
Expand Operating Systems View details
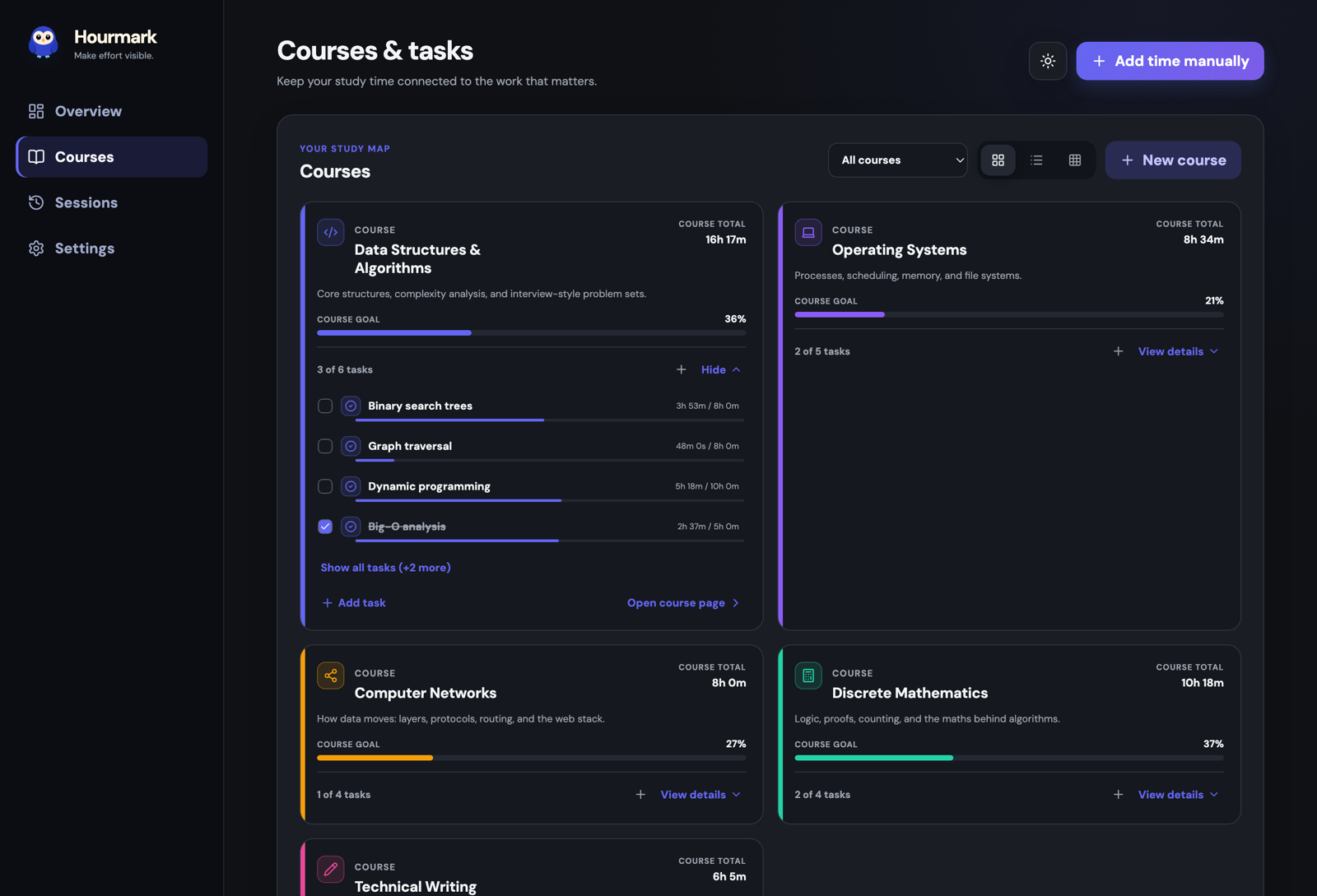click(1178, 351)
